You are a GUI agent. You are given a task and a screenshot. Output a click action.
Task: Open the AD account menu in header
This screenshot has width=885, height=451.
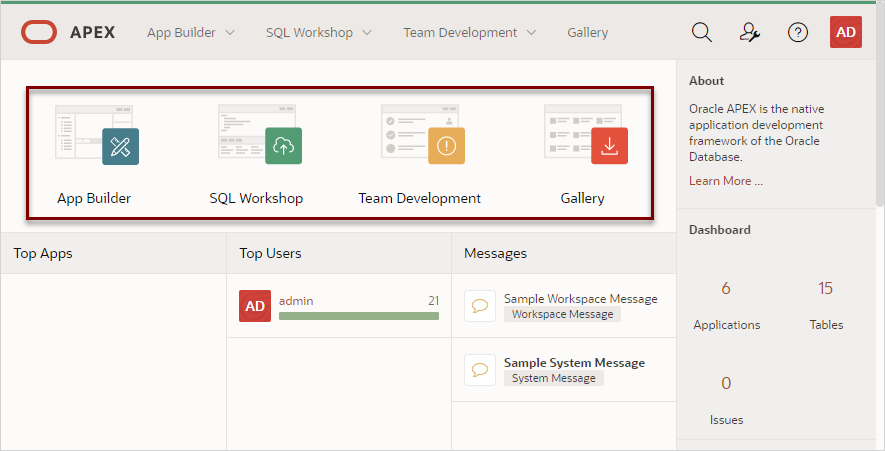tap(845, 32)
